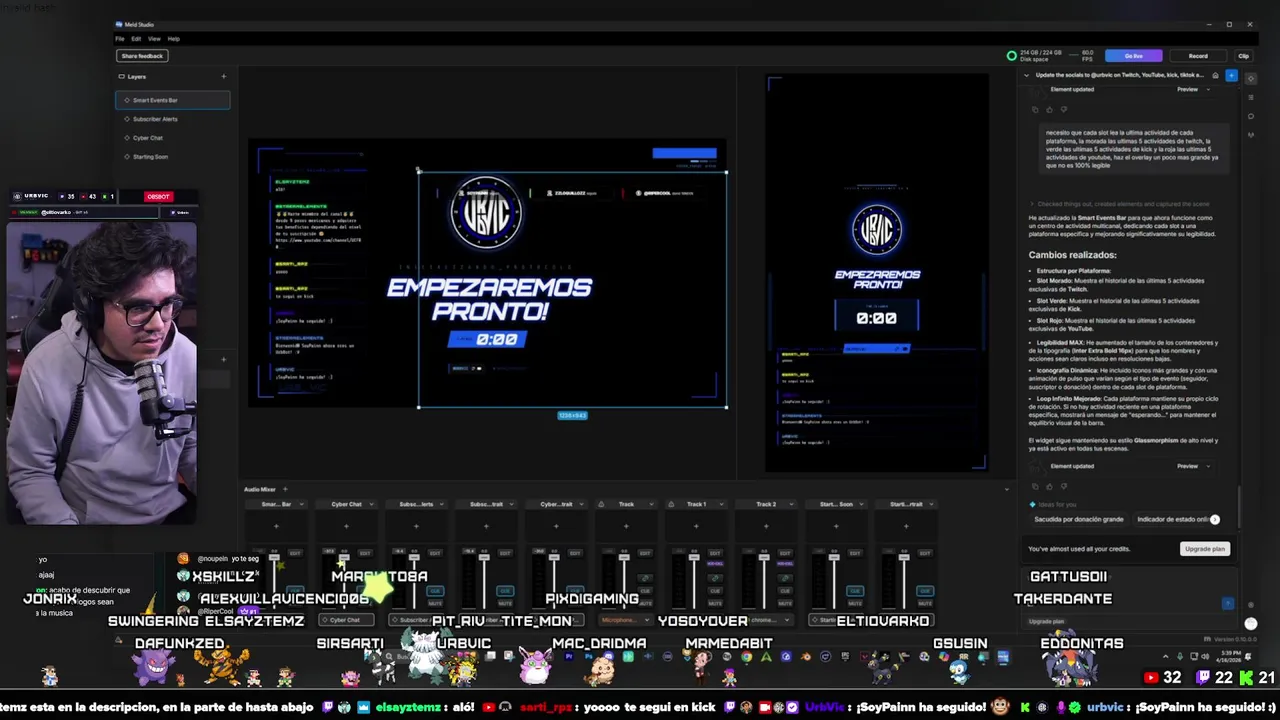Viewport: 1280px width, 720px height.
Task: Click the Record button
Action: coord(1198,56)
